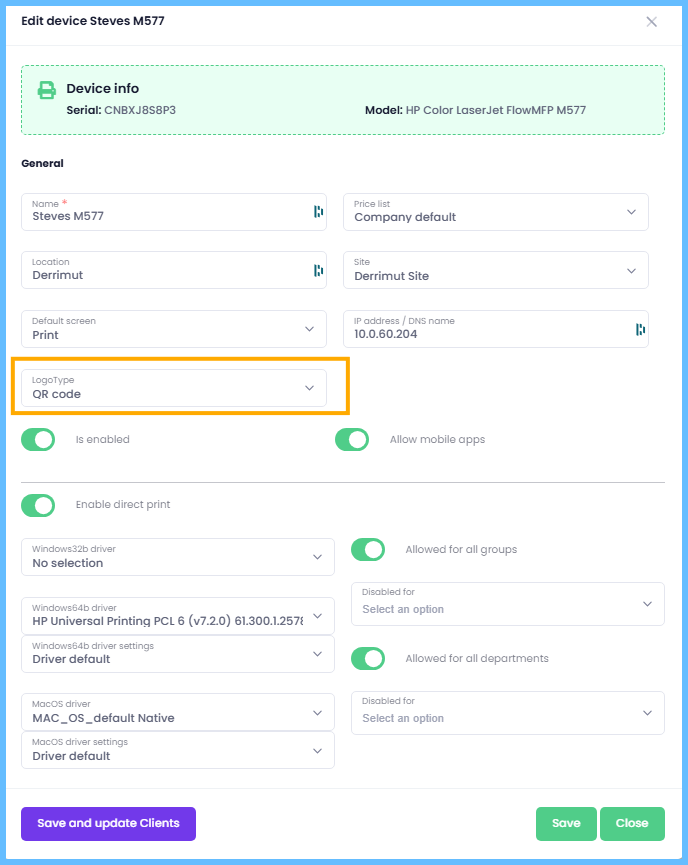Open the Default screen dropdown
688x865 pixels.
(x=174, y=329)
